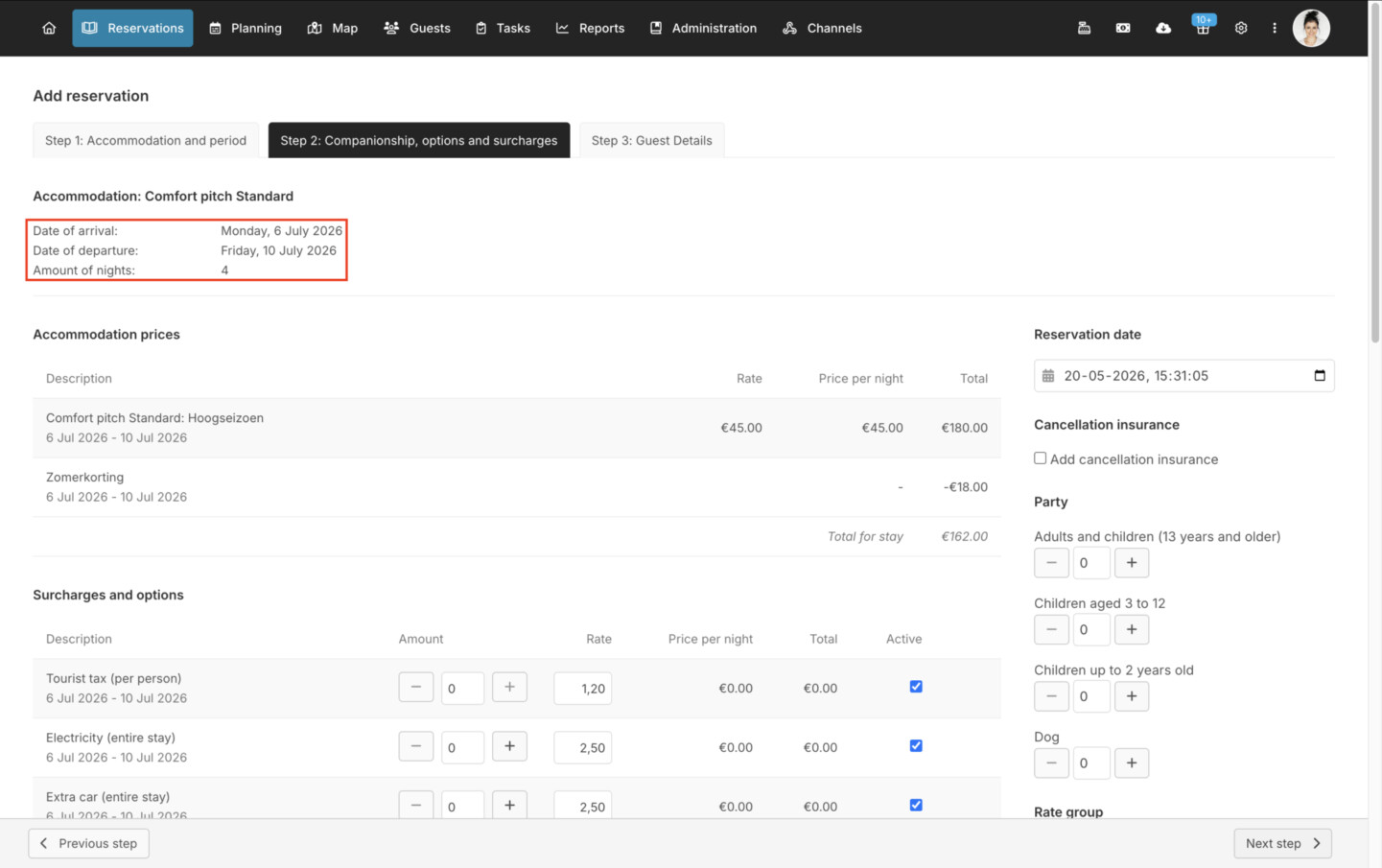This screenshot has width=1382, height=868.
Task: Switch to Step 3: Guest Details tab
Action: pyautogui.click(x=652, y=140)
